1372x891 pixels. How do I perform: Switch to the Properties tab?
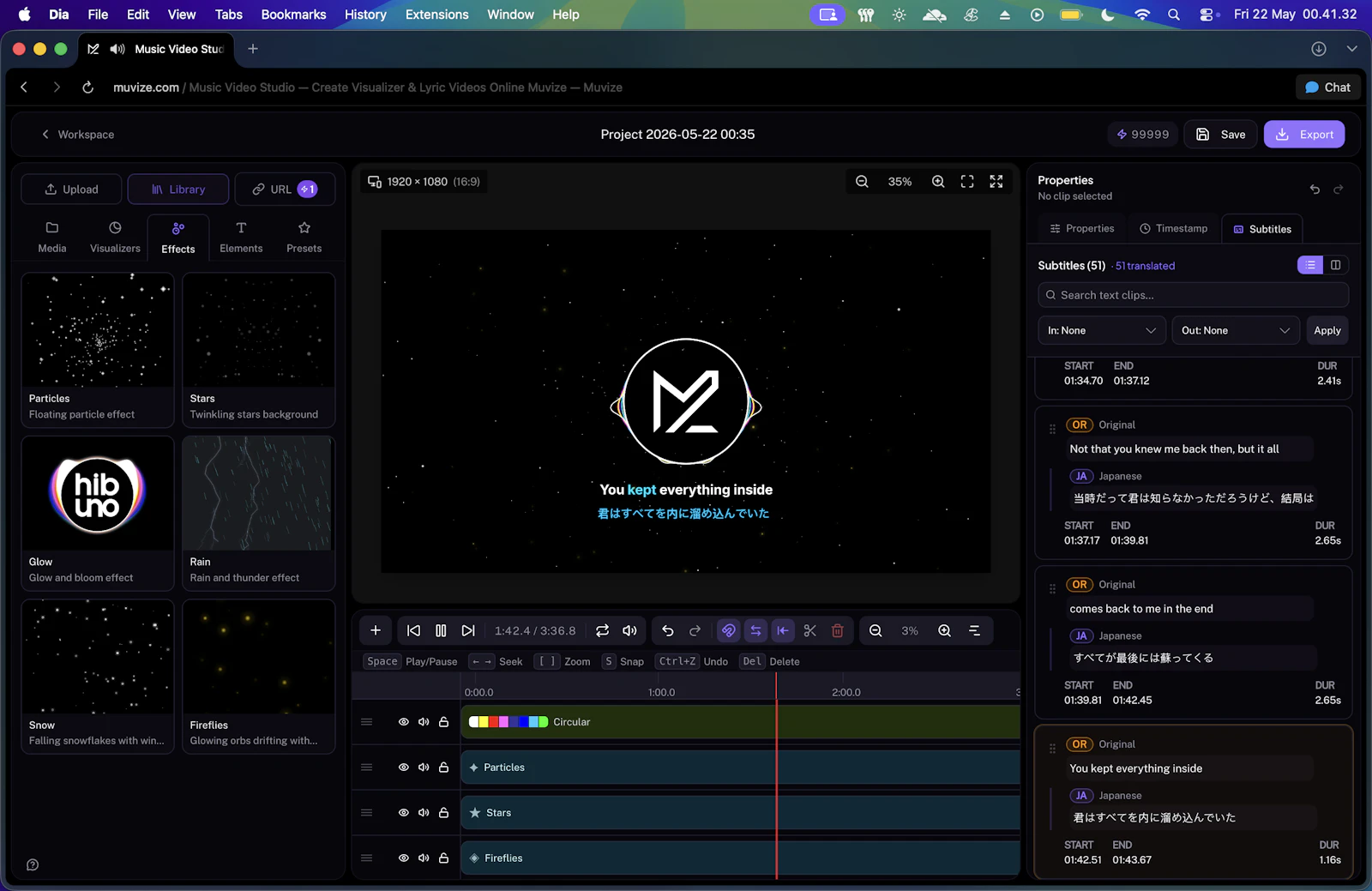point(1082,228)
